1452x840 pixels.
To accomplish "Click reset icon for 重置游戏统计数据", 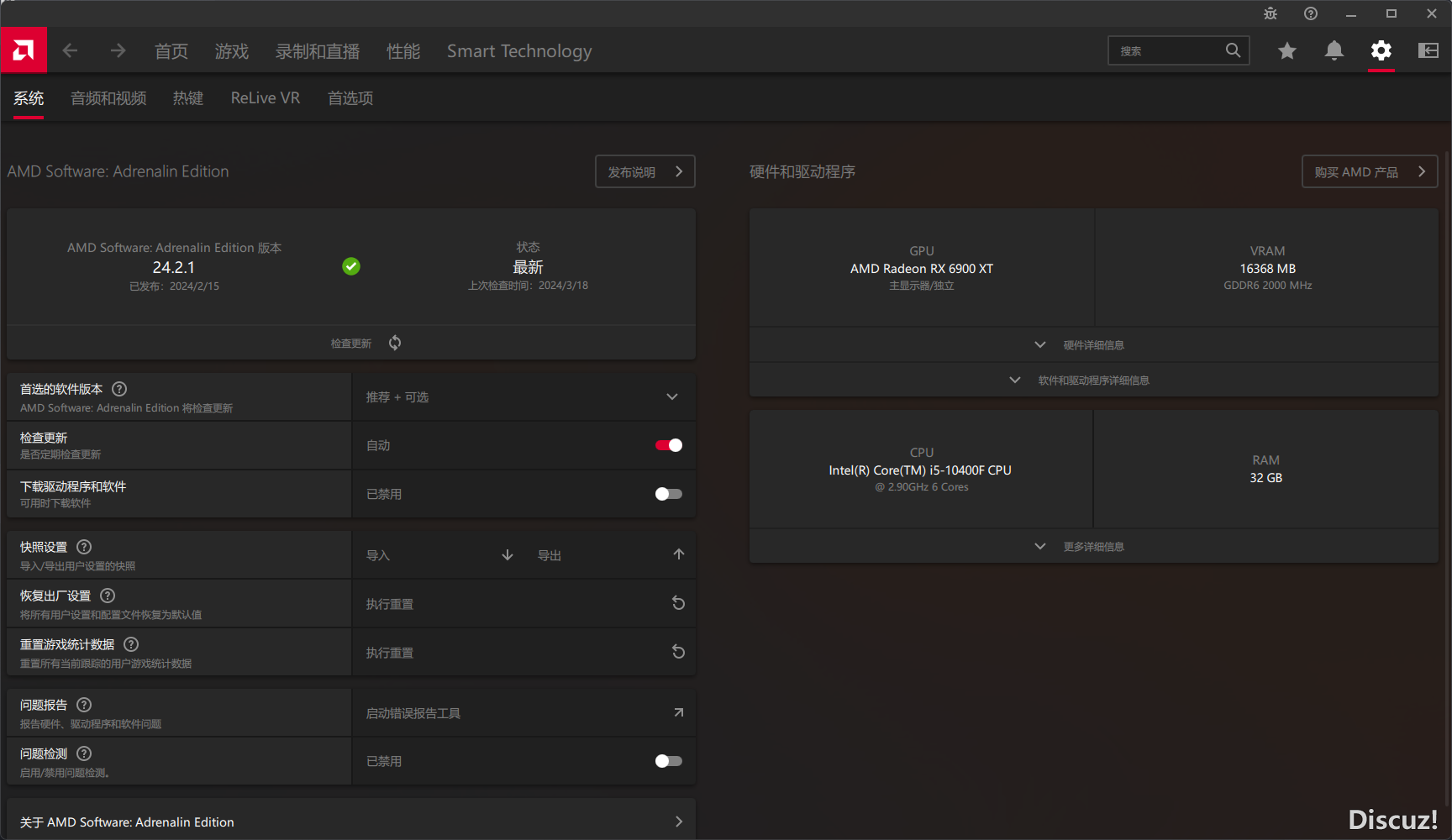I will 679,652.
